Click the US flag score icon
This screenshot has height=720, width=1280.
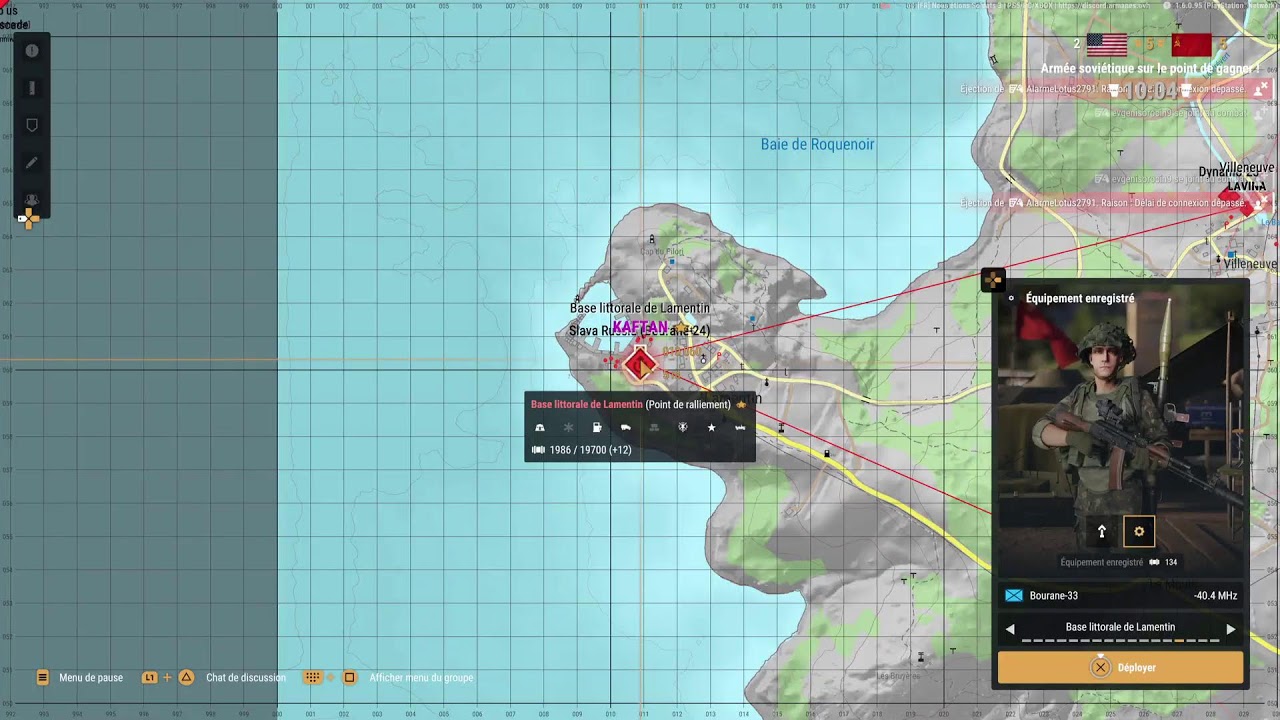point(1107,45)
